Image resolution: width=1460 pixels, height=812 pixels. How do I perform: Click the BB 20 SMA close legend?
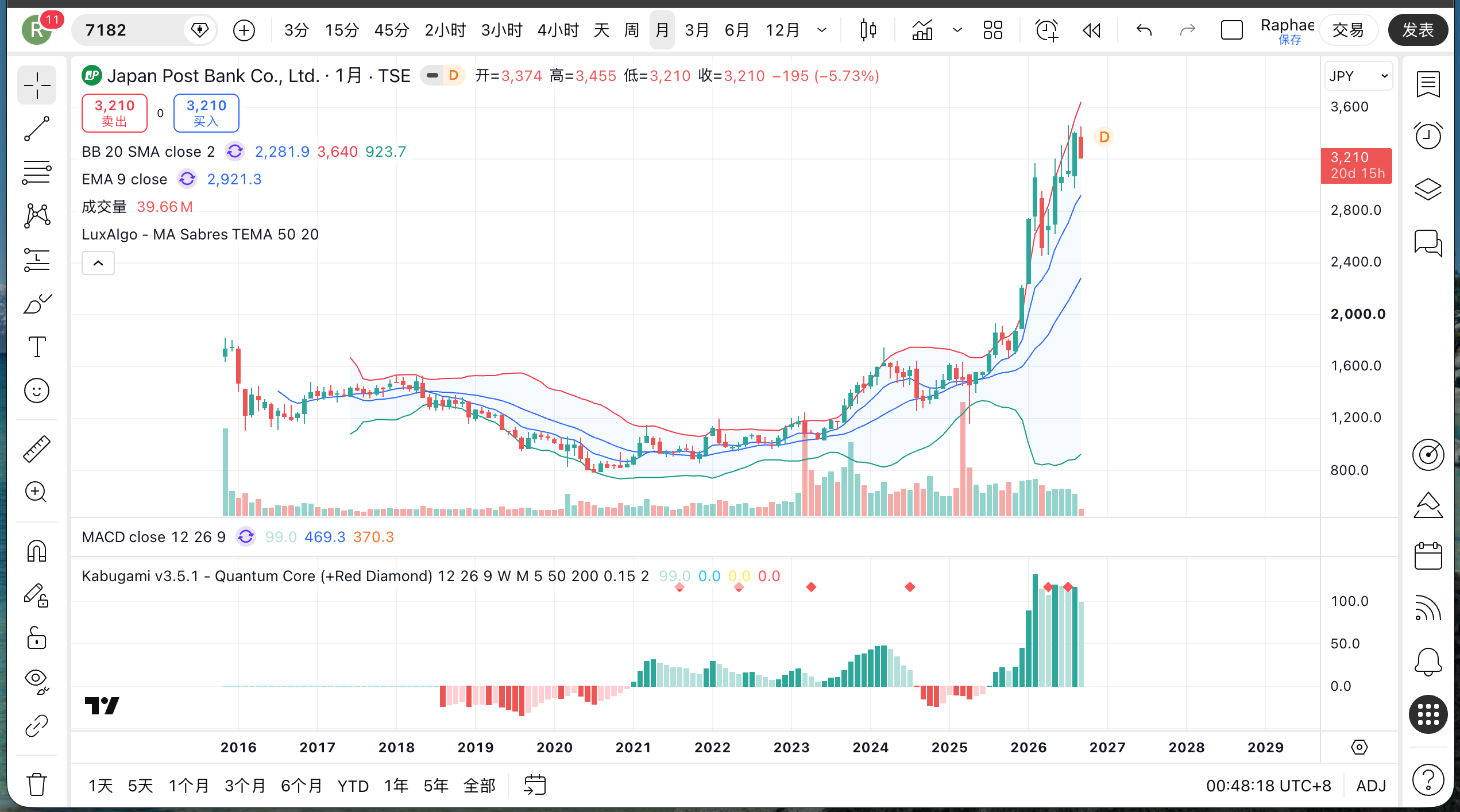click(148, 152)
